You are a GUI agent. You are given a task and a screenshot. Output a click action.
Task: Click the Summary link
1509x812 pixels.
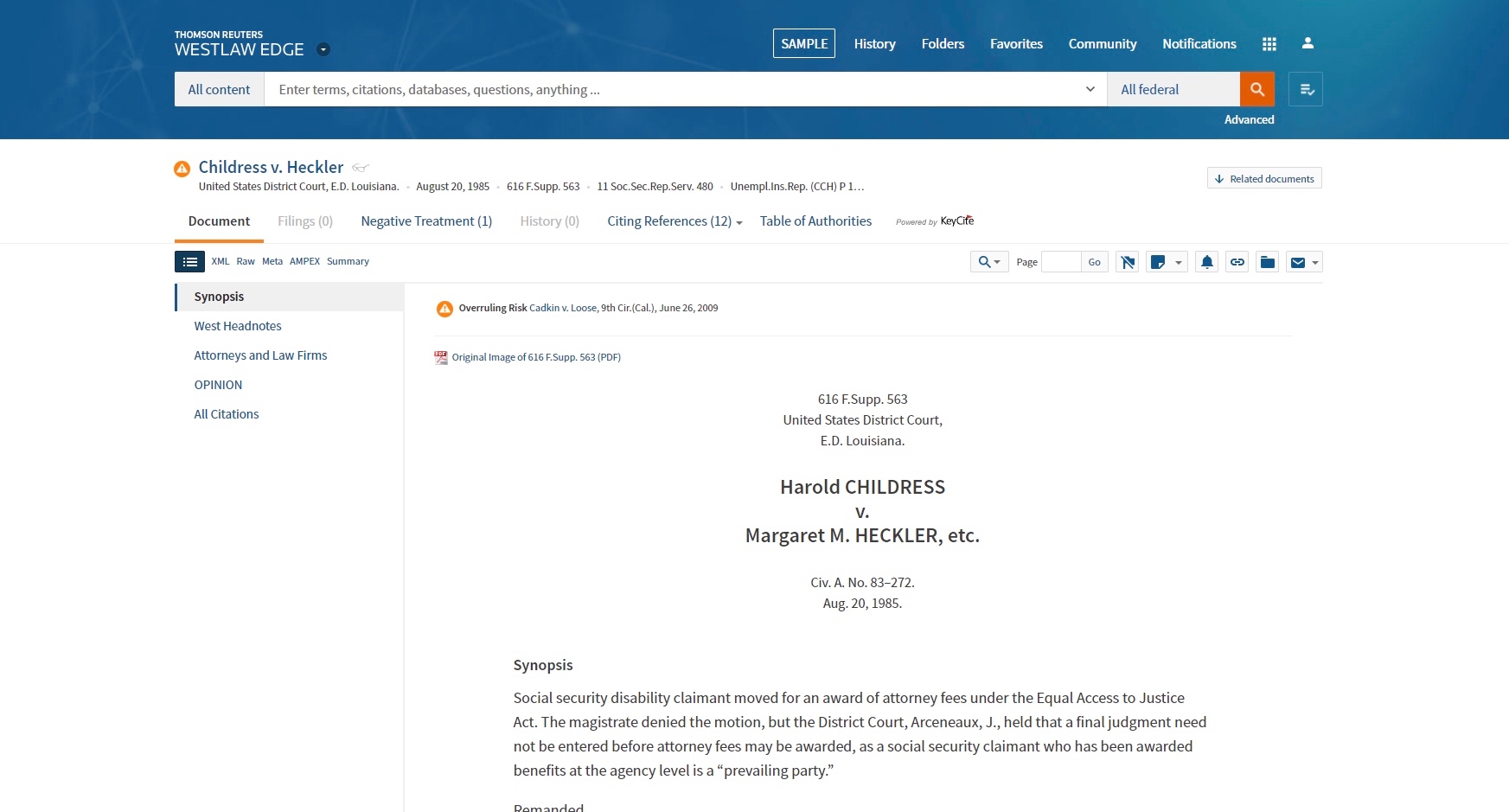348,261
